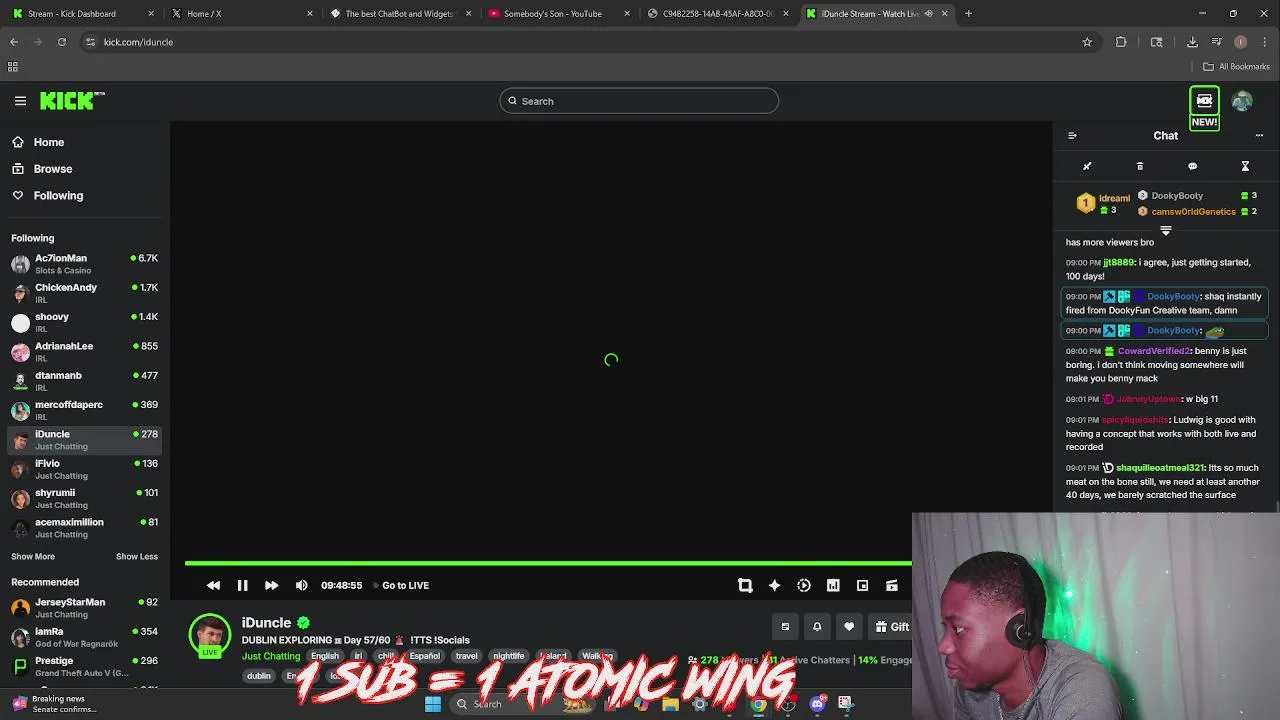Image resolution: width=1280 pixels, height=720 pixels.
Task: Click the channel panel icon left of bell
Action: point(785,627)
